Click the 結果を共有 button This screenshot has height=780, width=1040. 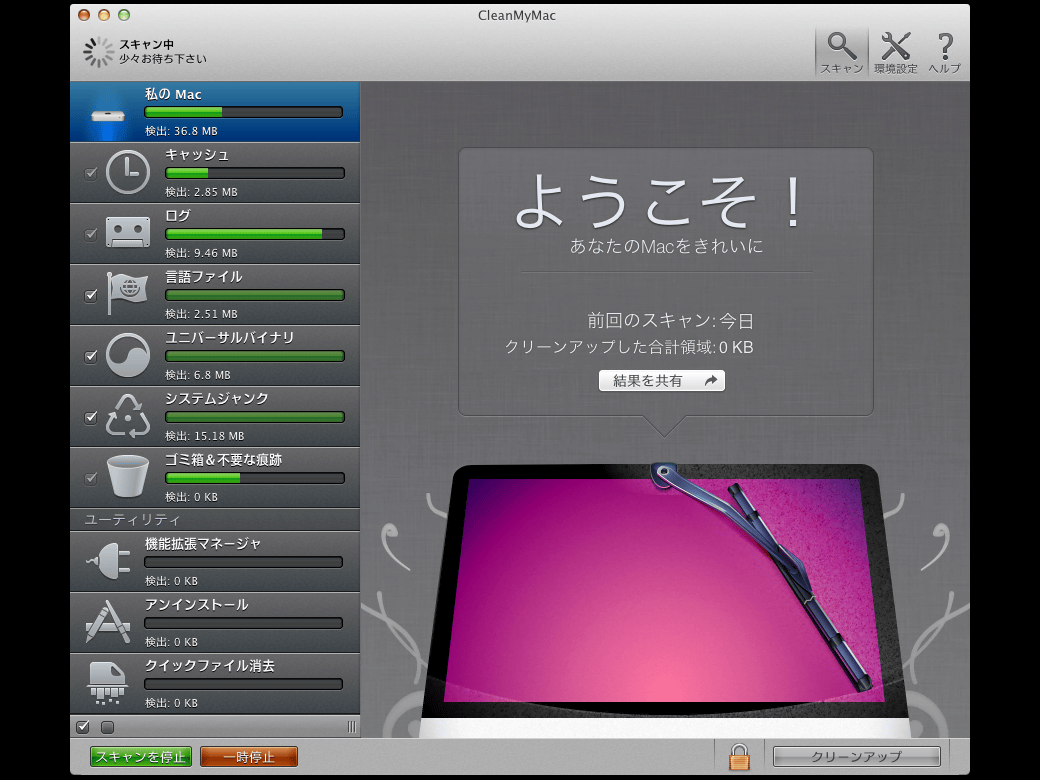coord(661,381)
